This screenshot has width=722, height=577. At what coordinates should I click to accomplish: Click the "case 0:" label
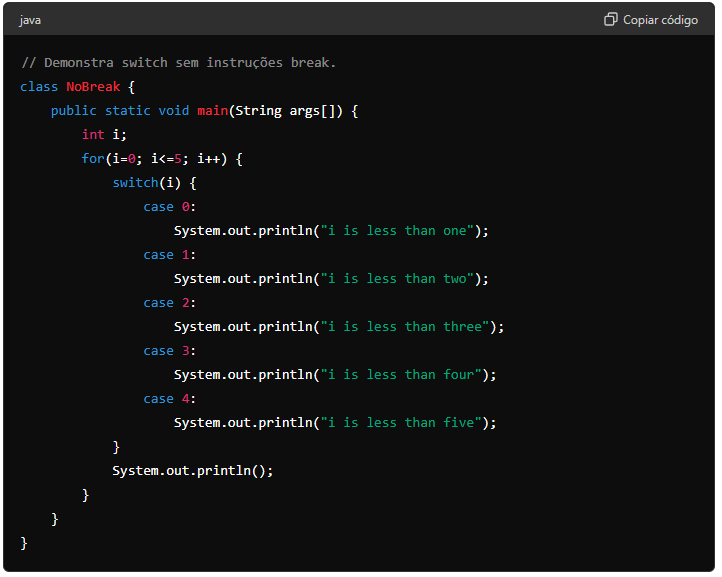[x=169, y=207]
